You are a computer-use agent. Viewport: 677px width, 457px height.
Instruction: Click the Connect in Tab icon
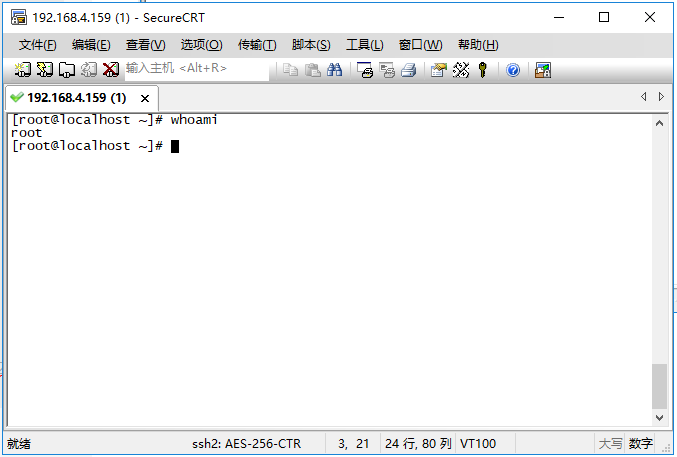coord(67,70)
